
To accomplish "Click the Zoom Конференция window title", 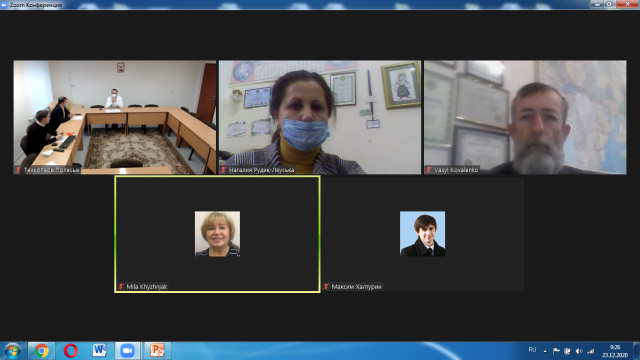I will coord(36,5).
